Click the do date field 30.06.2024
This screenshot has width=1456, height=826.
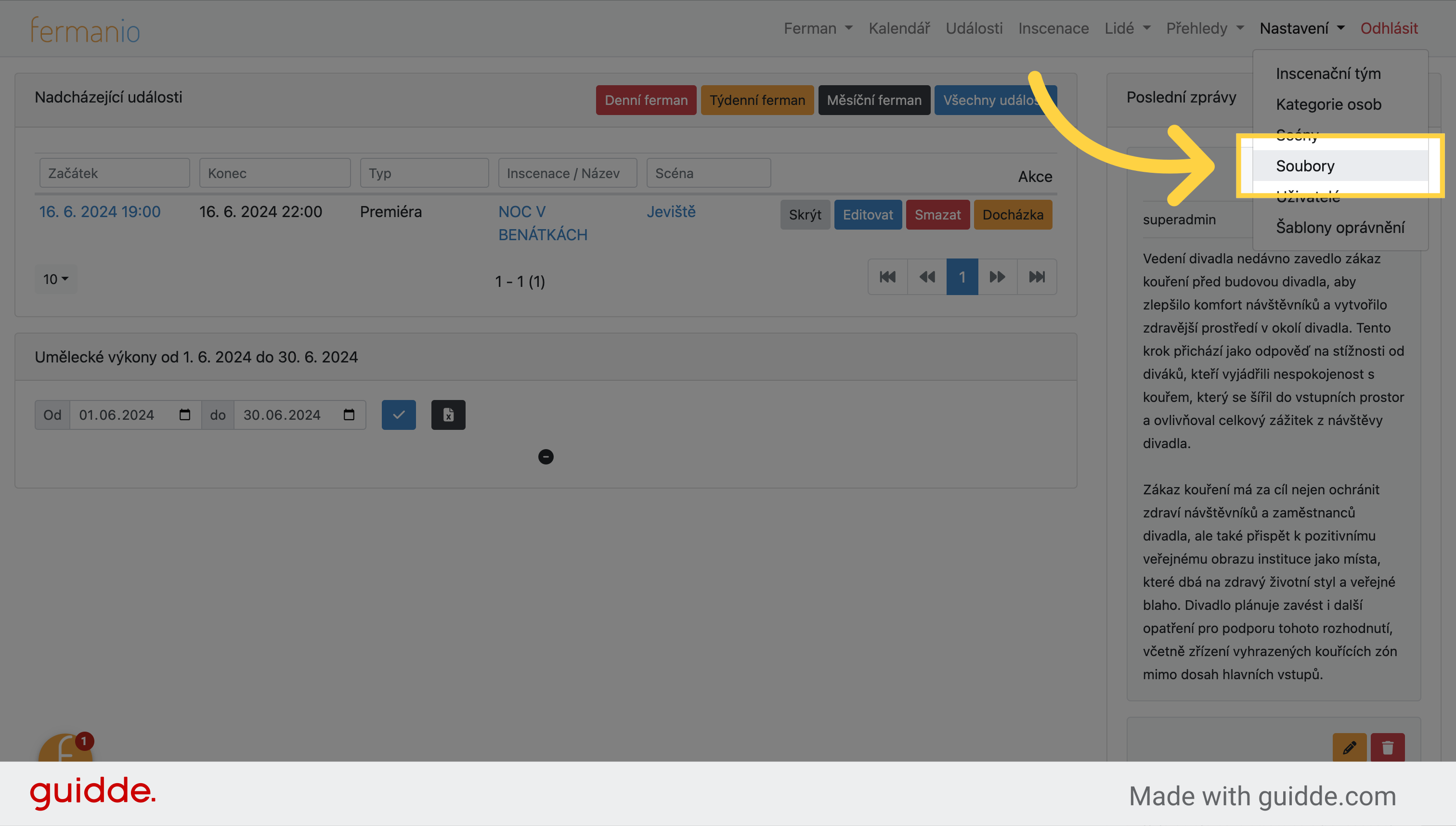click(x=299, y=415)
